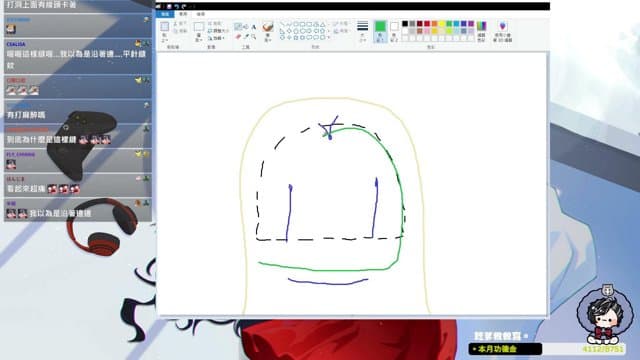Pick the Right triangle shape in second row
The width and height of the screenshot is (640, 360).
pos(282,31)
